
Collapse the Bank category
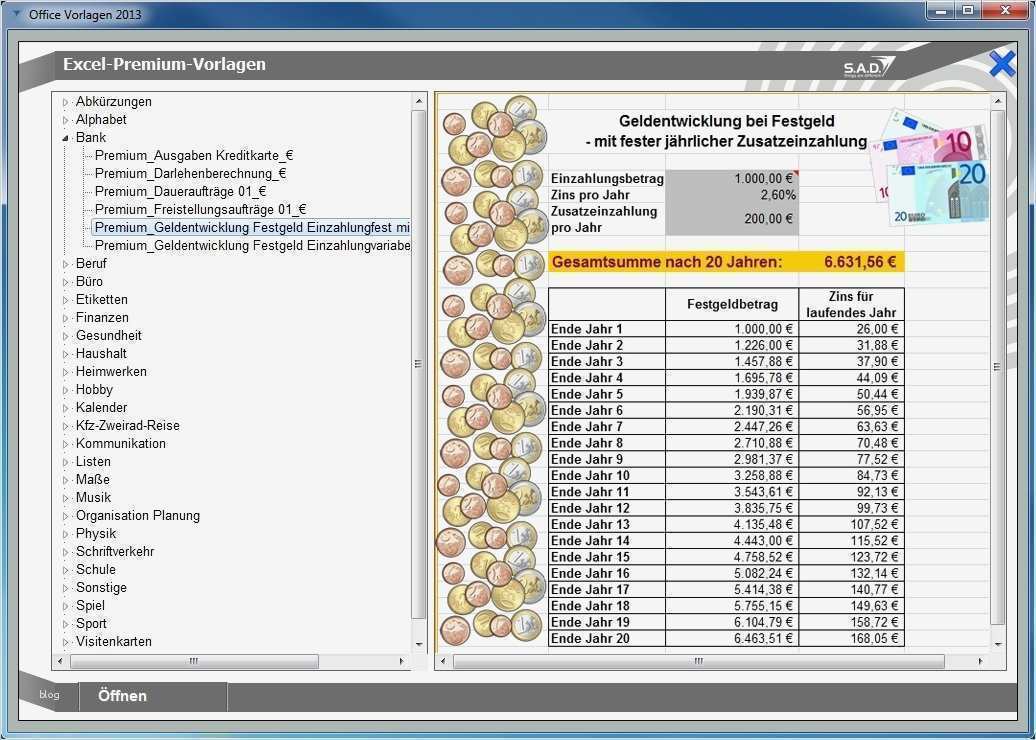[65, 138]
